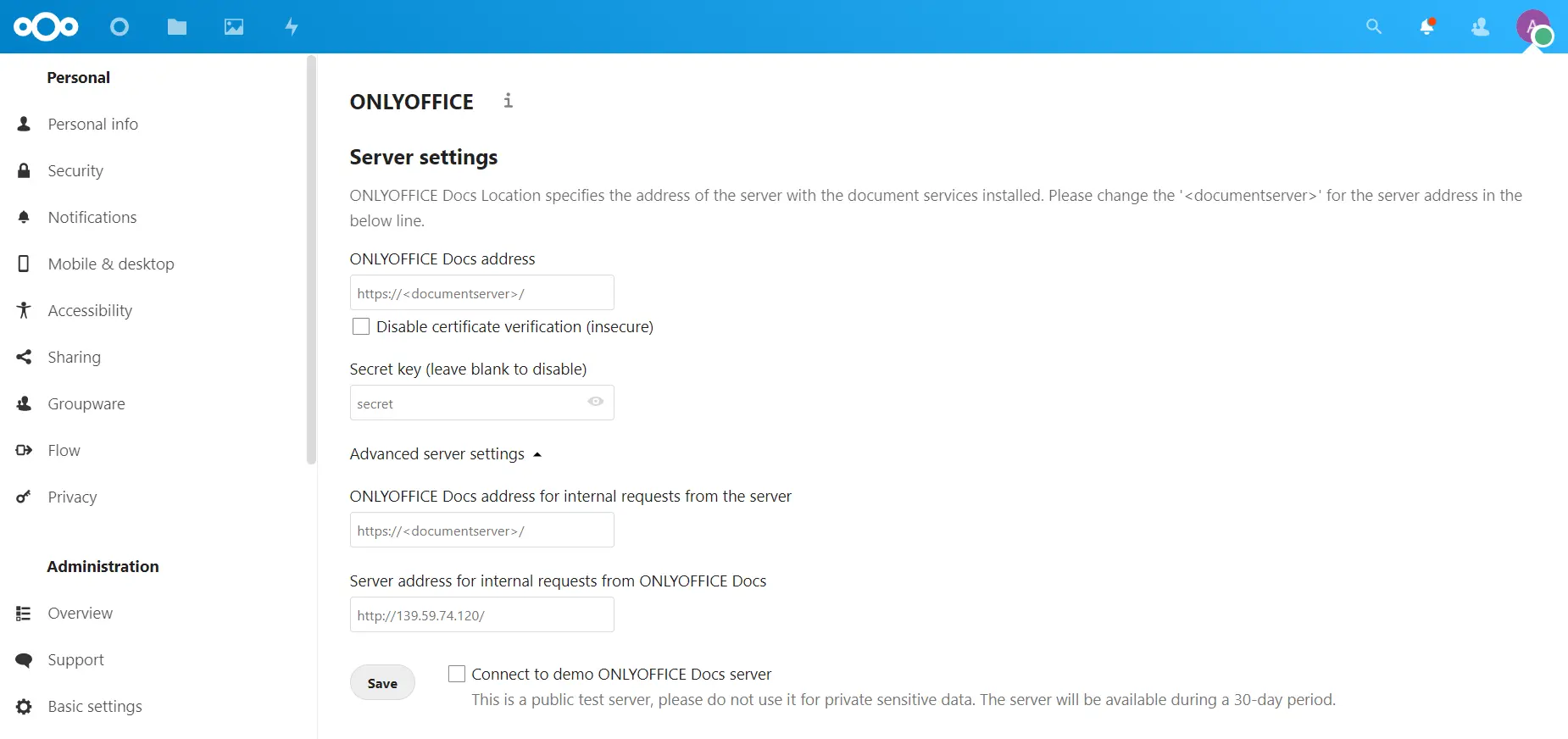The image size is (1568, 739).
Task: Open the Dashboard app icon
Action: click(120, 27)
